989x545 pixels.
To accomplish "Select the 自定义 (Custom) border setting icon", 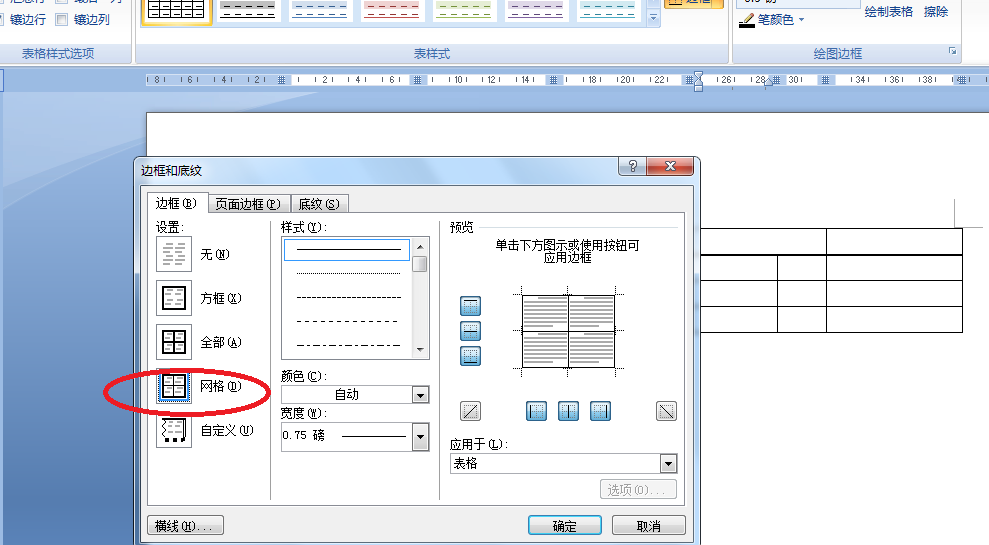I will point(173,430).
